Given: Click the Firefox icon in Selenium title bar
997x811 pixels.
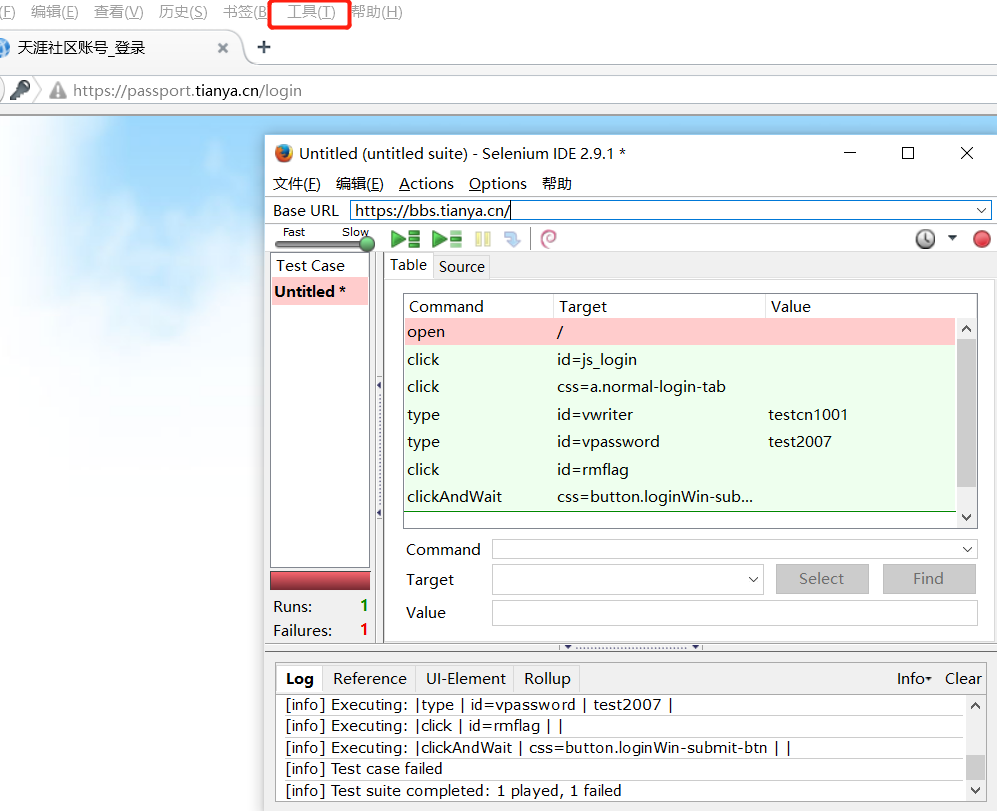Looking at the screenshot, I should pyautogui.click(x=284, y=153).
